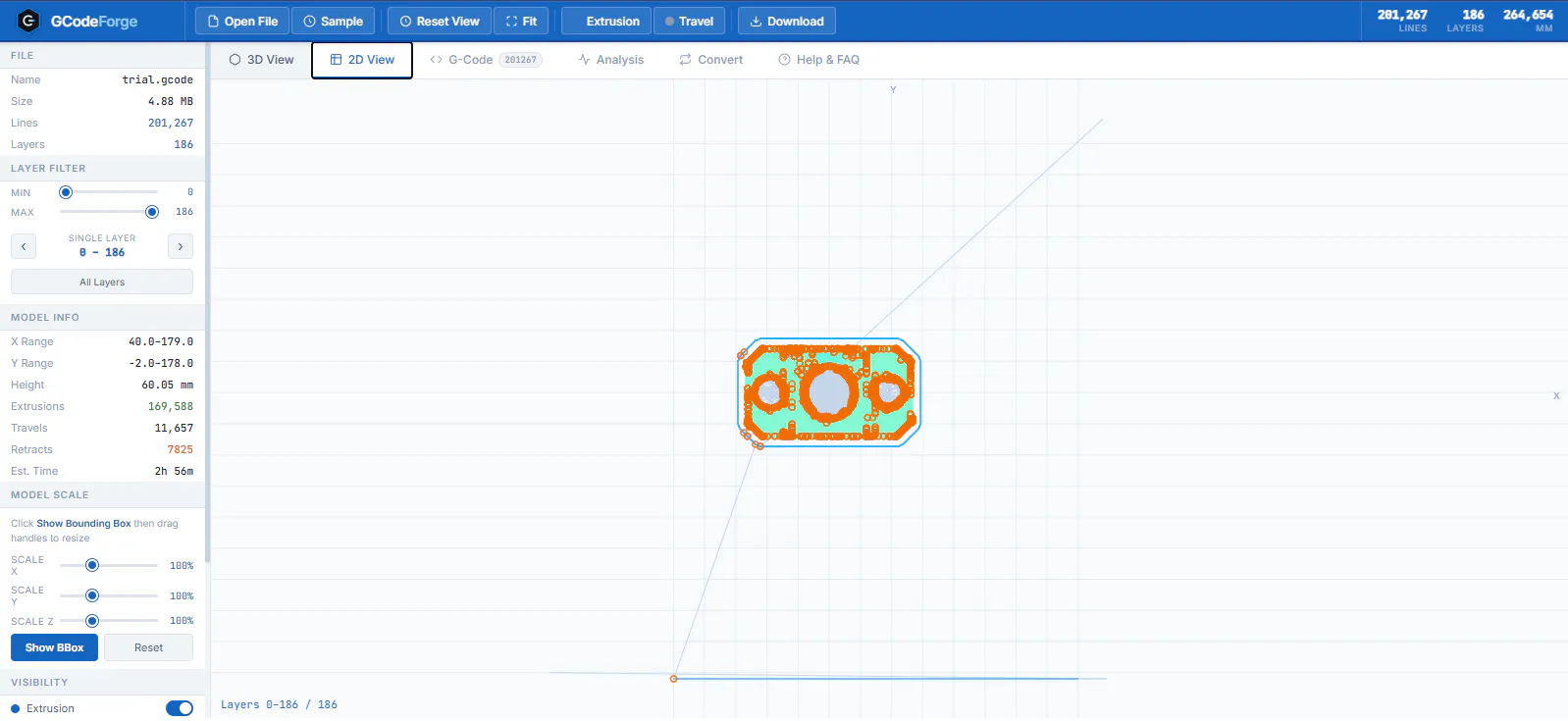Click the GCodeForge logo icon

[28, 21]
